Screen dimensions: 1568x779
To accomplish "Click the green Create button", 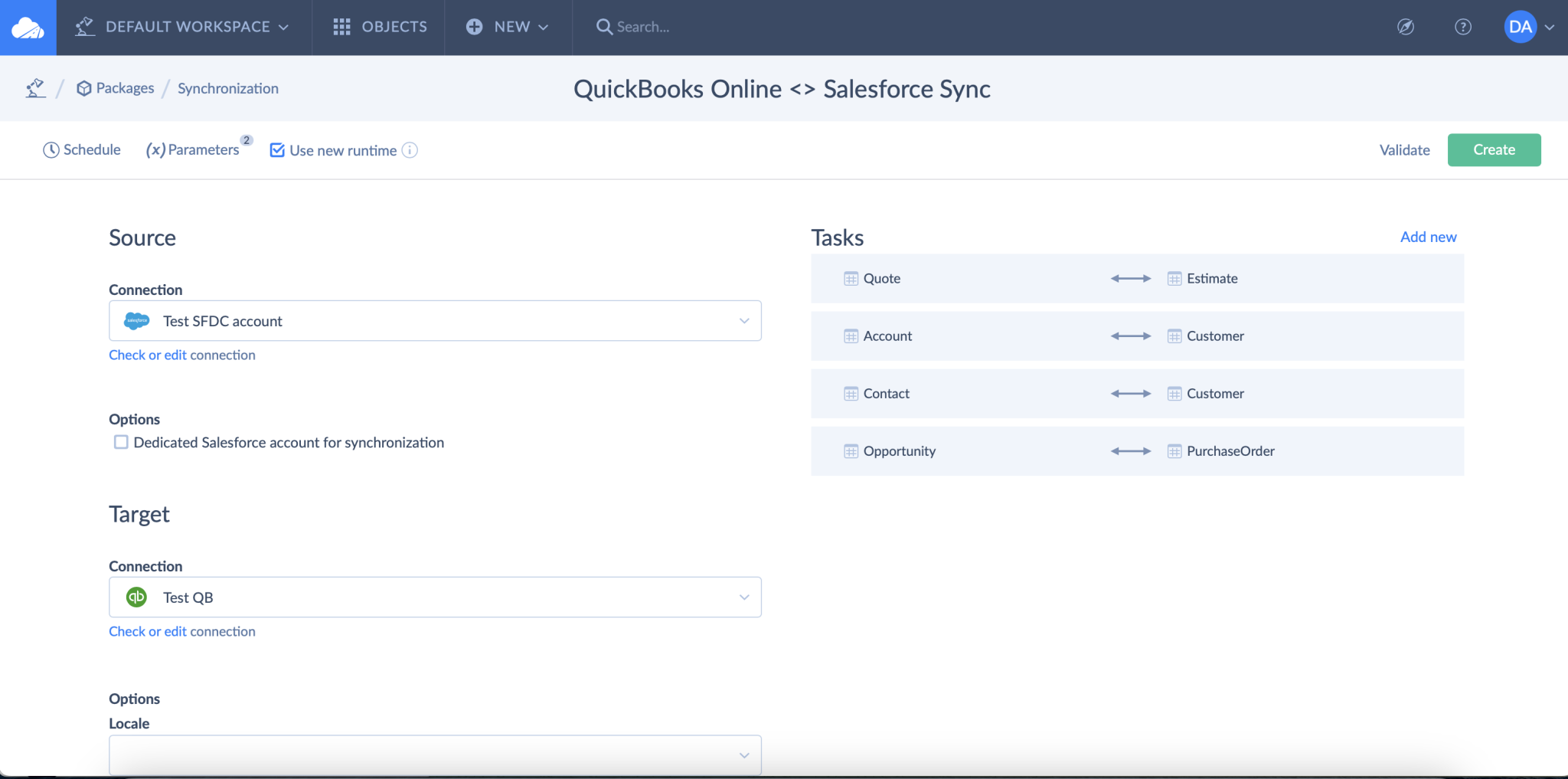I will pos(1494,149).
